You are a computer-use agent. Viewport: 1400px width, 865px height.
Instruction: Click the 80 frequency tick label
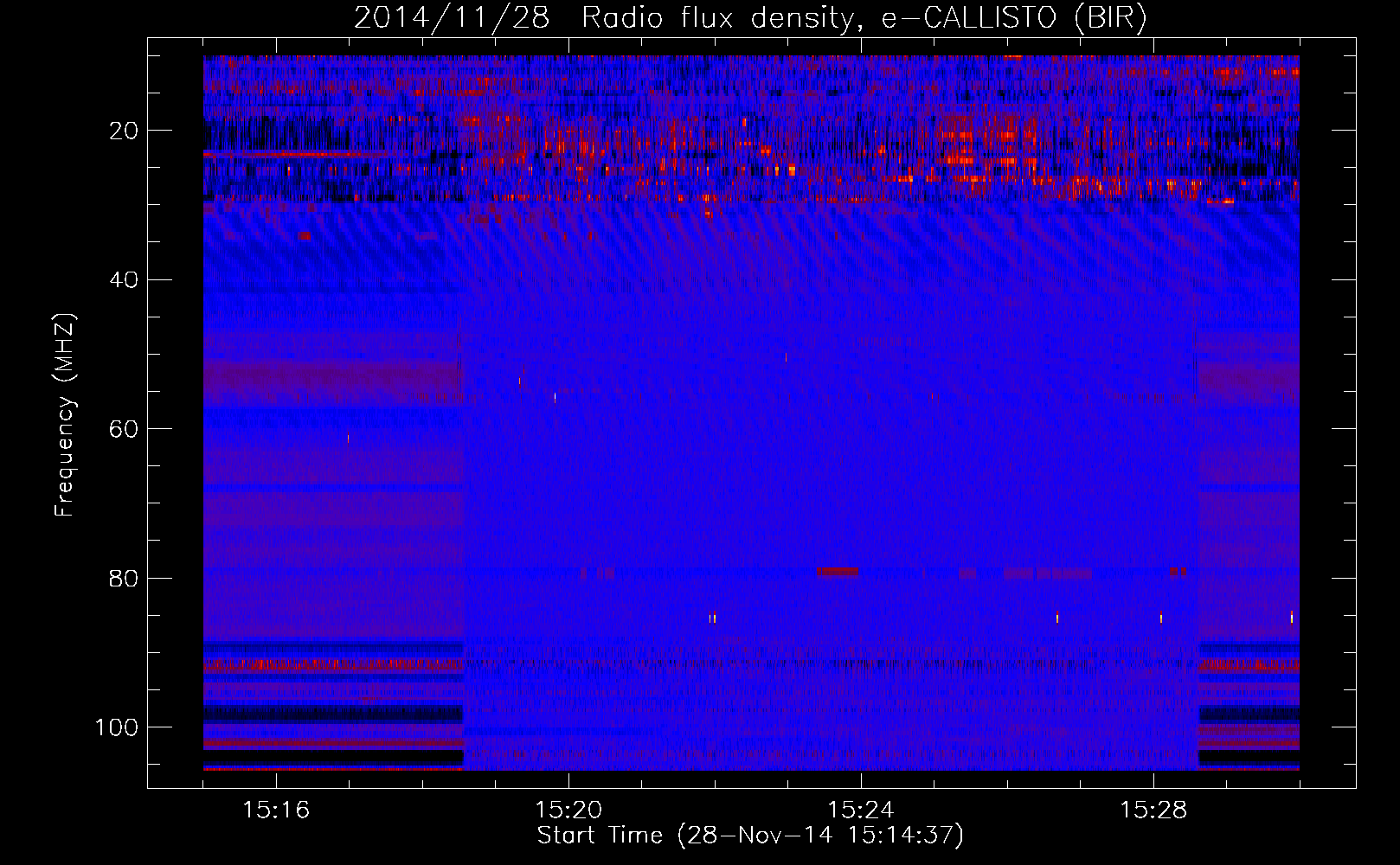coord(125,578)
